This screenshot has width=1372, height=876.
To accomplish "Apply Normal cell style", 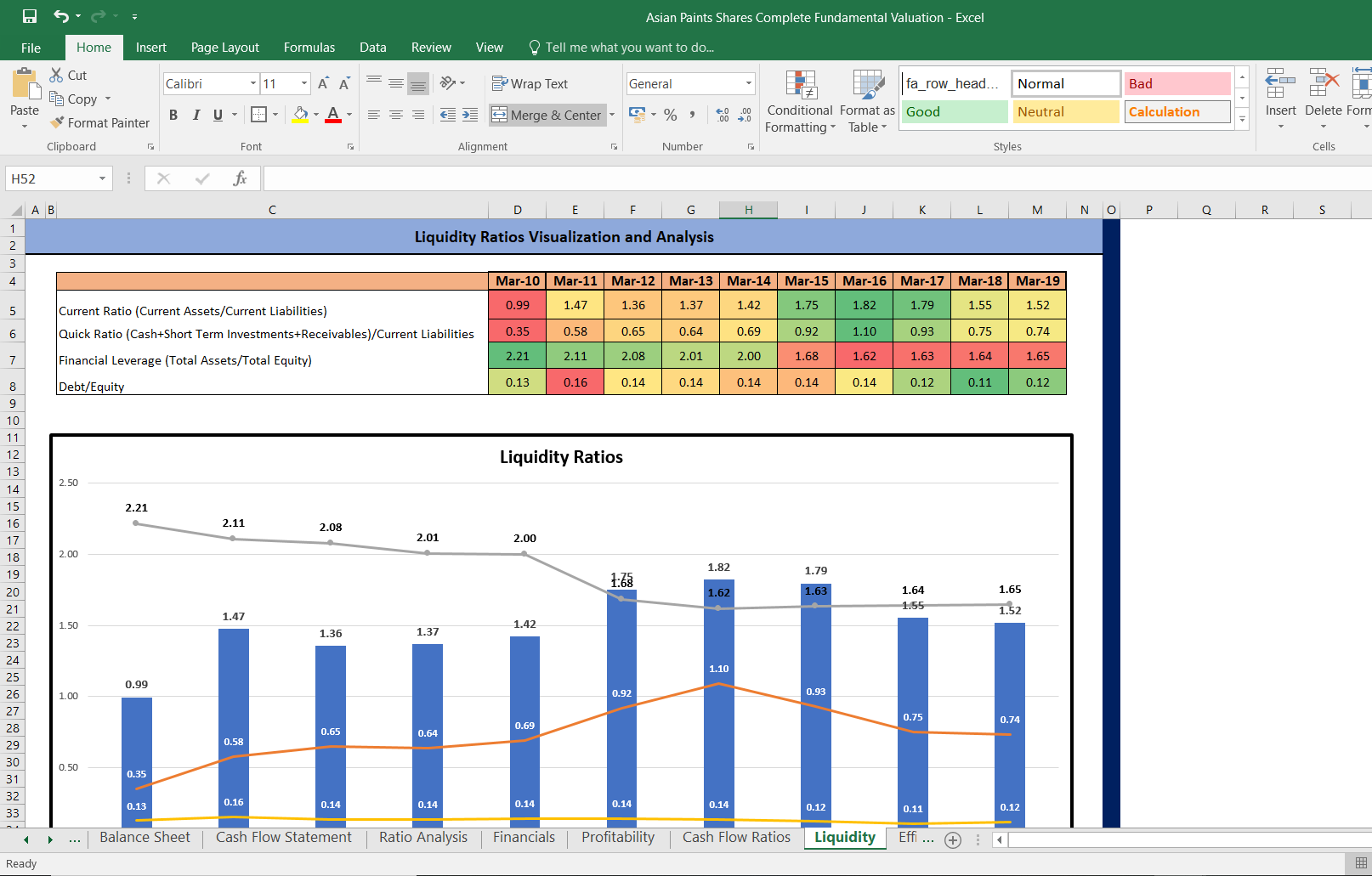I will (x=1066, y=83).
